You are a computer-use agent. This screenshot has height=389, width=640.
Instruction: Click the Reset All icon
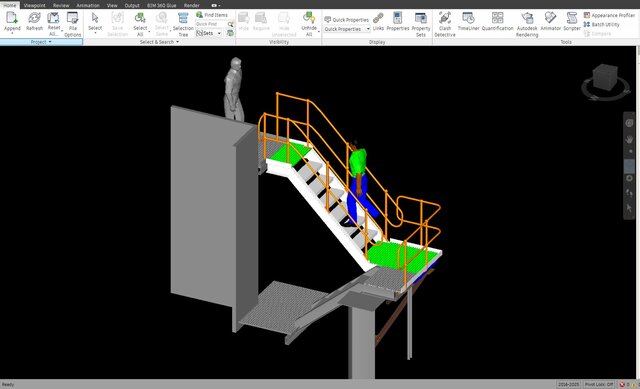click(53, 18)
